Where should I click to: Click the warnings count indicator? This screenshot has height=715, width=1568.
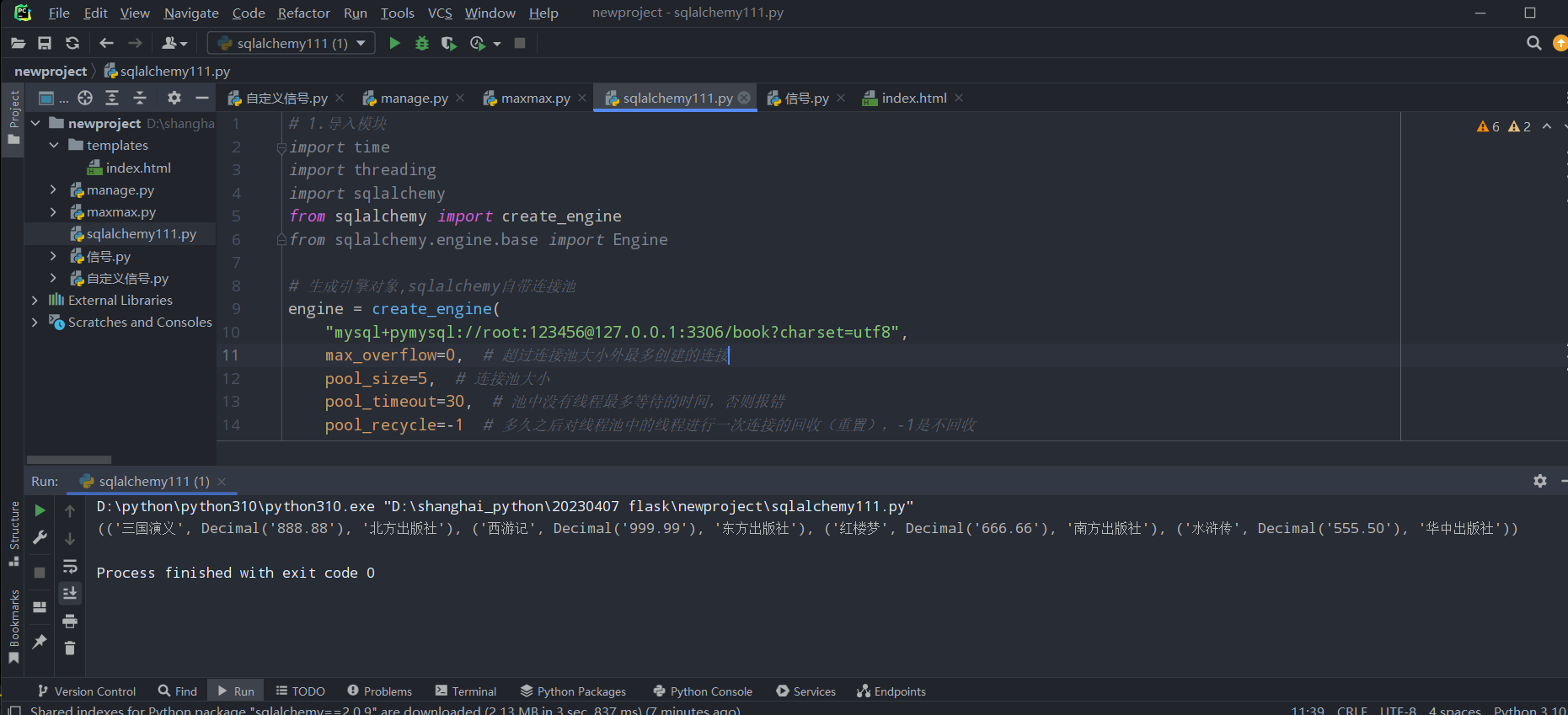click(1504, 126)
